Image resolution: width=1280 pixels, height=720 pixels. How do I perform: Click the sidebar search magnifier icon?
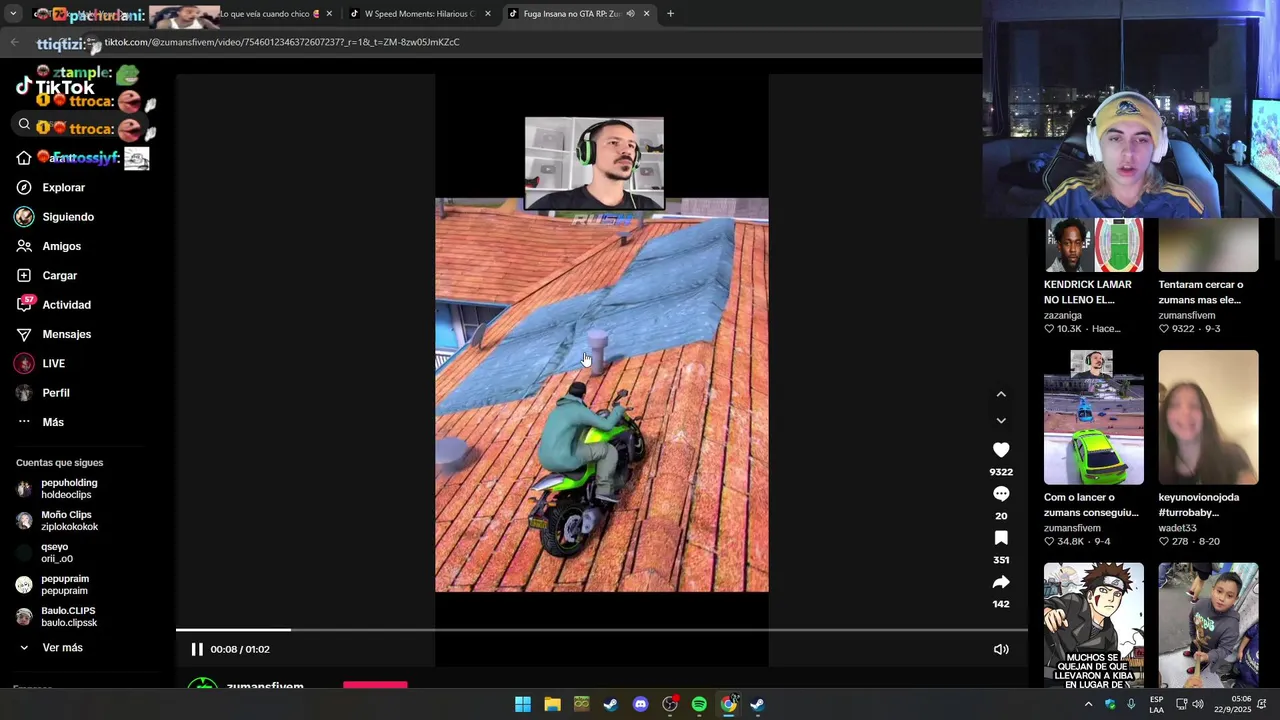[24, 124]
